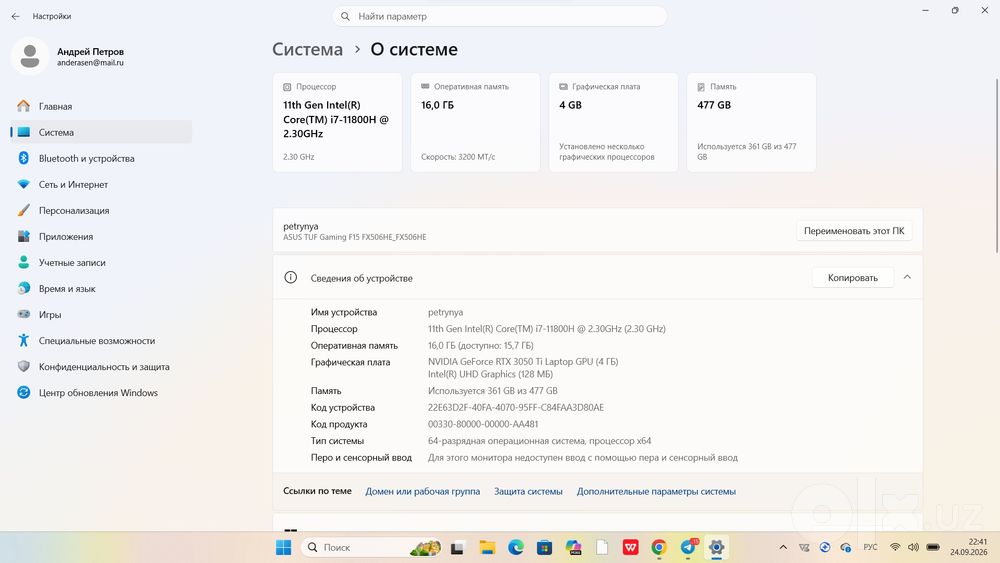The height and width of the screenshot is (563, 1000).
Task: Open Приложения settings
Action: click(101, 237)
